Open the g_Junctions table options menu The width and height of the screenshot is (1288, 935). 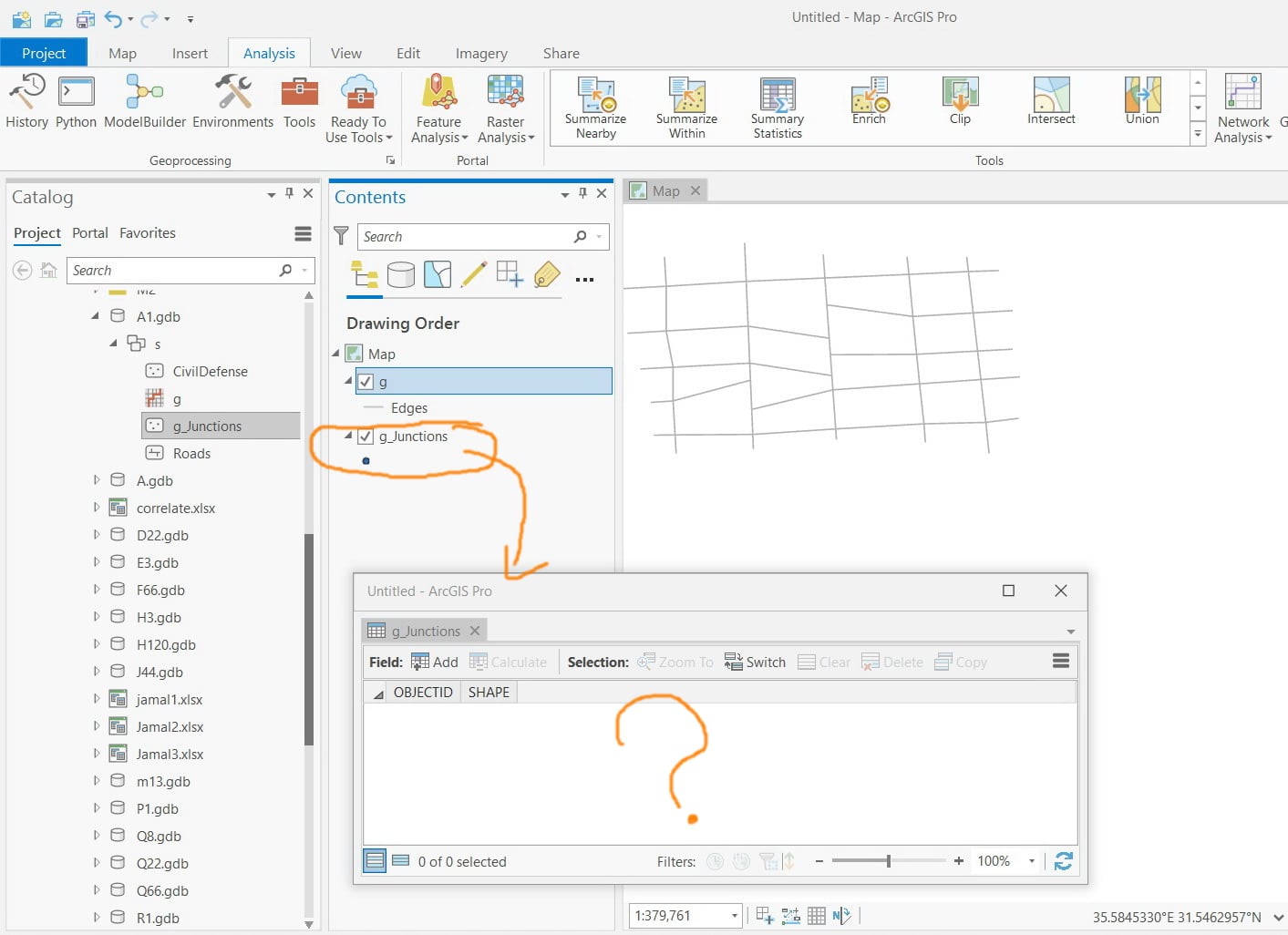pyautogui.click(x=1061, y=662)
